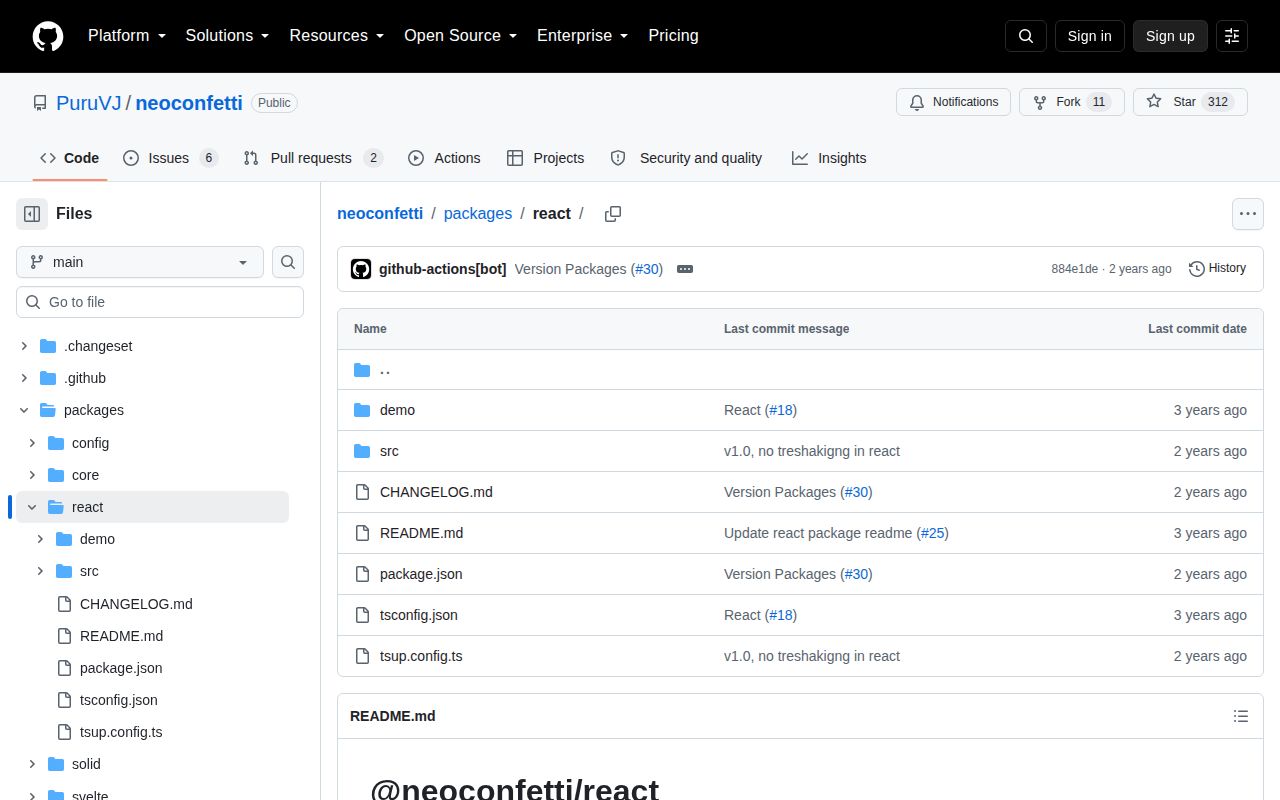Select README.md in sidebar tree
The image size is (1280, 800).
click(121, 636)
